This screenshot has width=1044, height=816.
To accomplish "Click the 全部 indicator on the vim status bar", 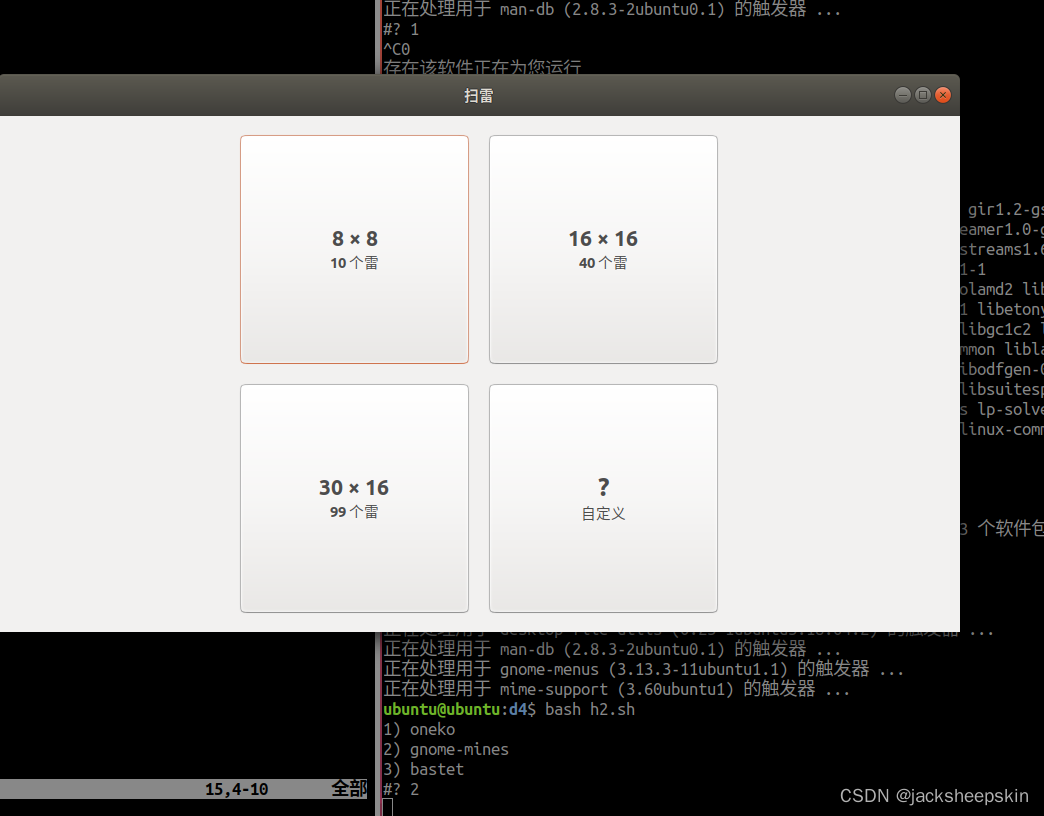I will 349,789.
